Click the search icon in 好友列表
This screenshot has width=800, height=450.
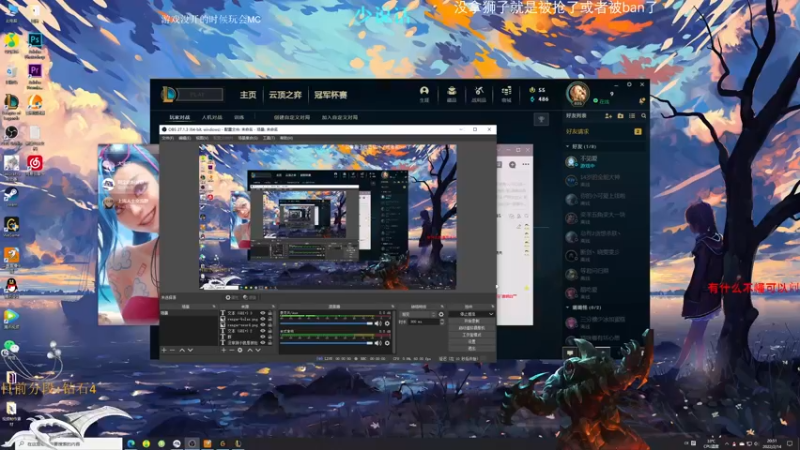(643, 116)
